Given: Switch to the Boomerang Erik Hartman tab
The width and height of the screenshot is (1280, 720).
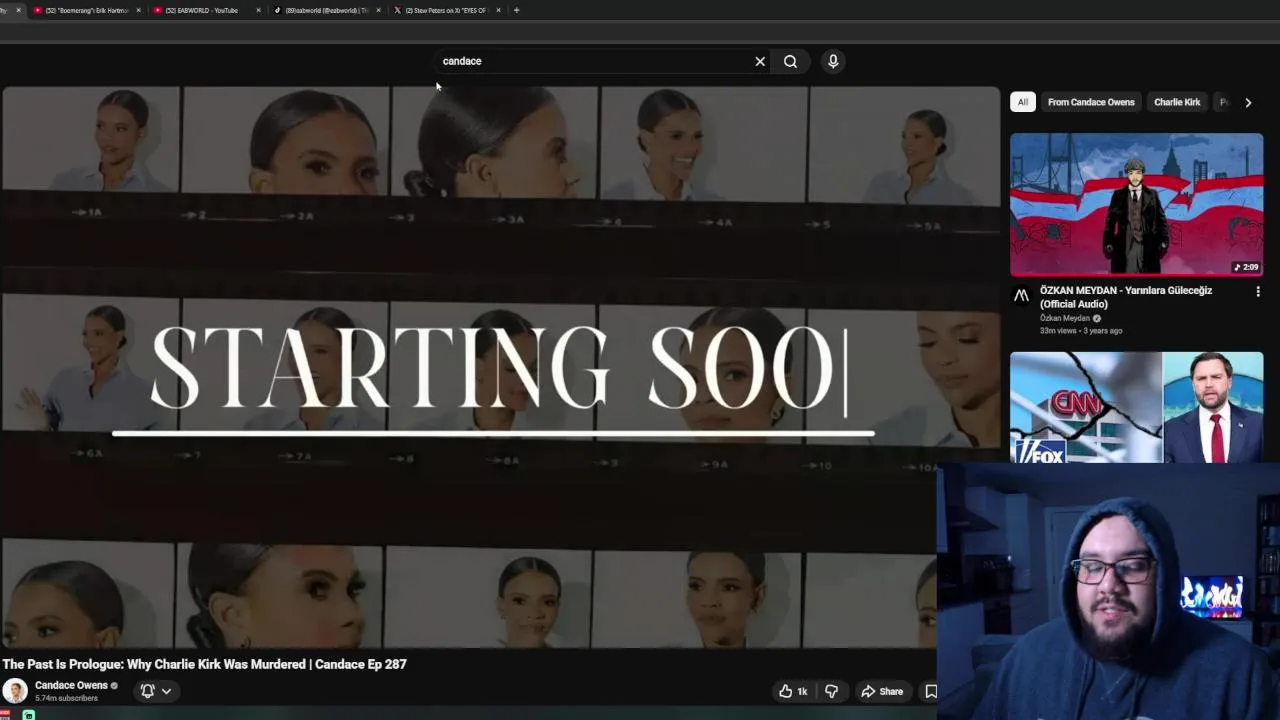Looking at the screenshot, I should 85,10.
